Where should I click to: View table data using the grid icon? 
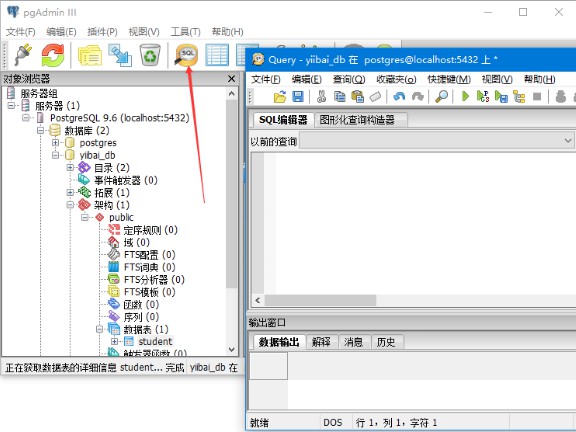point(217,55)
